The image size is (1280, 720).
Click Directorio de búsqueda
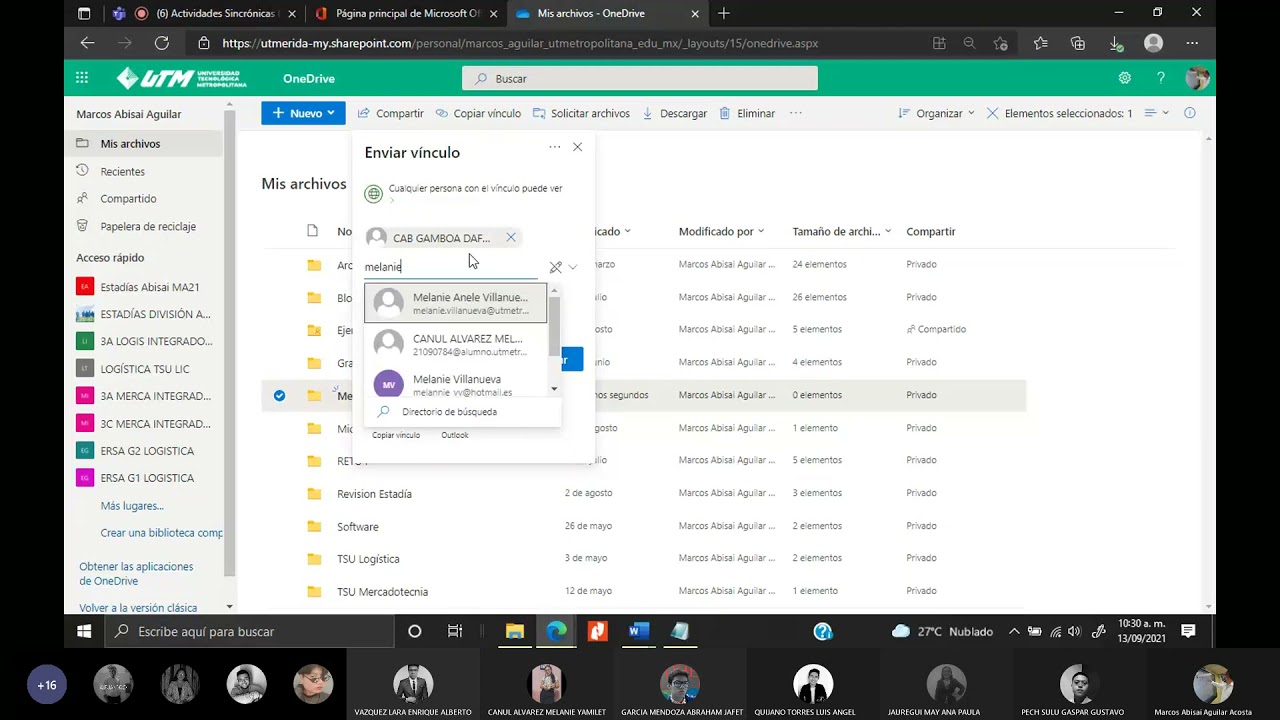click(x=462, y=412)
